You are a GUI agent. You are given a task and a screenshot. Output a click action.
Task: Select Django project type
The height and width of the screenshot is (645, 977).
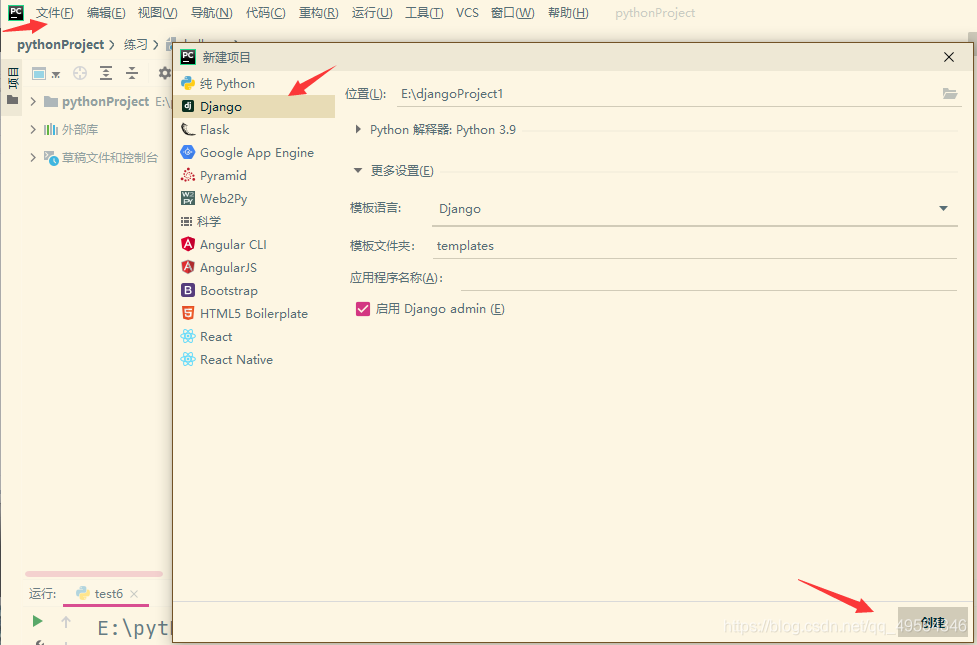(254, 107)
